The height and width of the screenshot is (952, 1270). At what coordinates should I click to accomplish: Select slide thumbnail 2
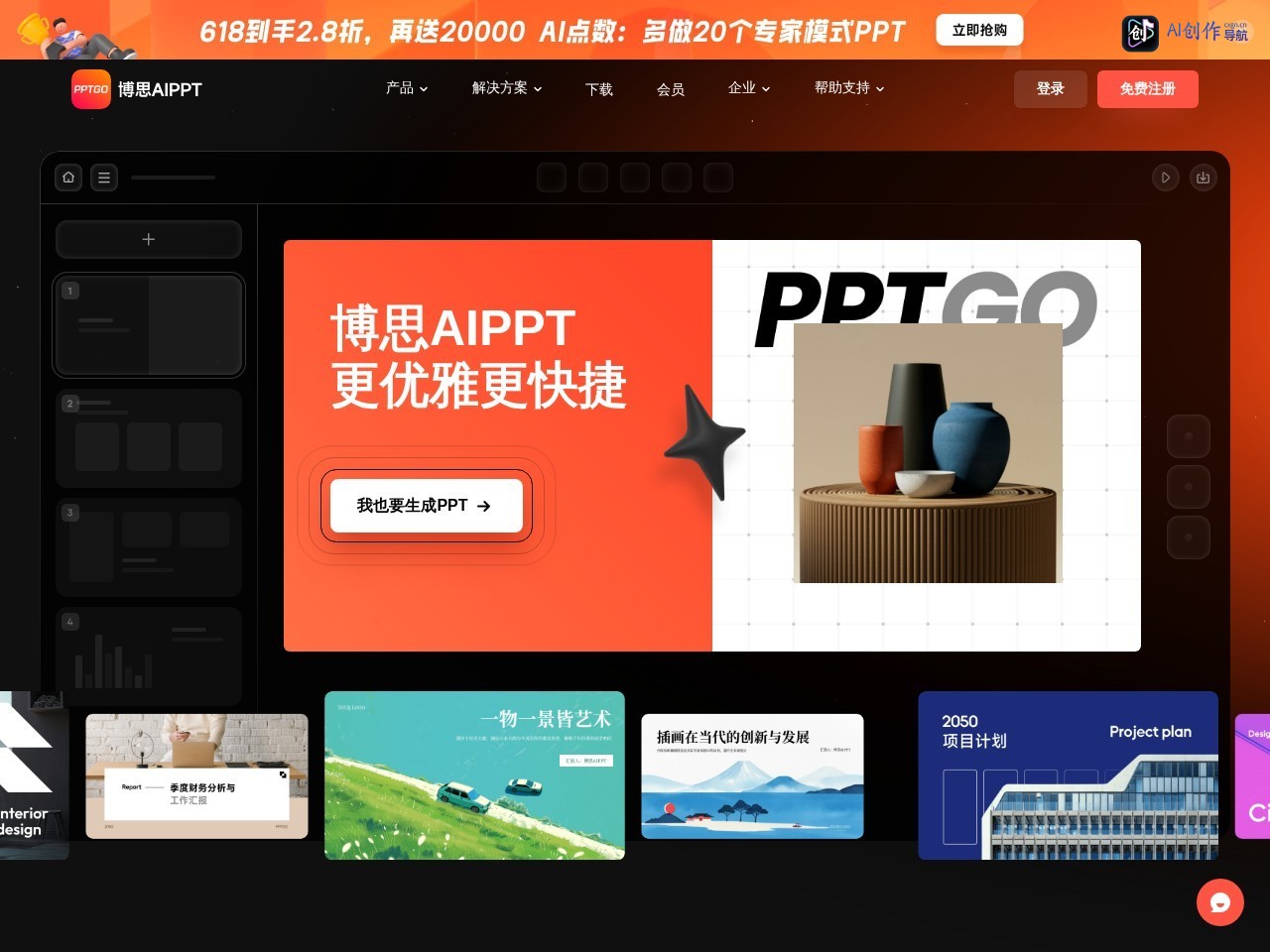[x=149, y=437]
